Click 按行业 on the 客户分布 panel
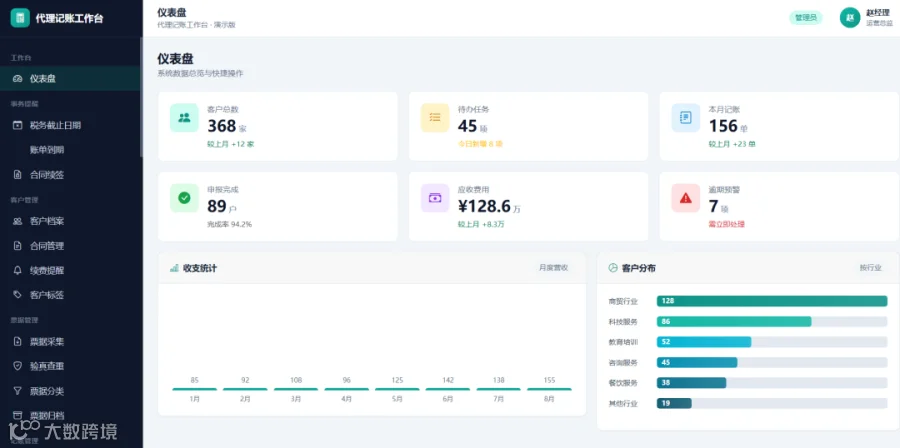The height and width of the screenshot is (448, 900). pyautogui.click(x=870, y=268)
